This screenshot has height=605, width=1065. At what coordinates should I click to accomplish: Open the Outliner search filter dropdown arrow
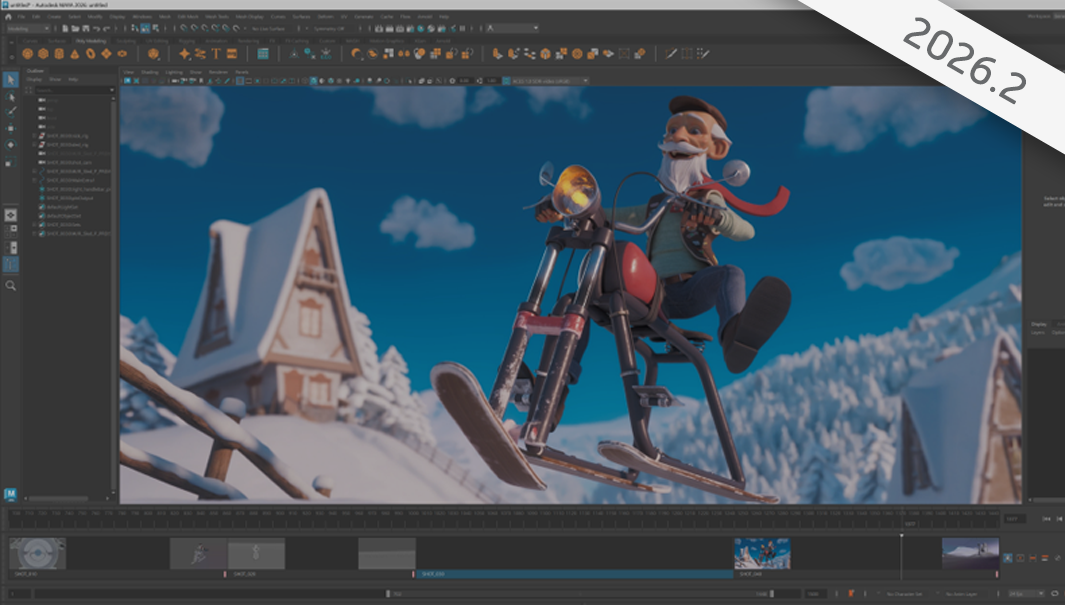(x=111, y=90)
